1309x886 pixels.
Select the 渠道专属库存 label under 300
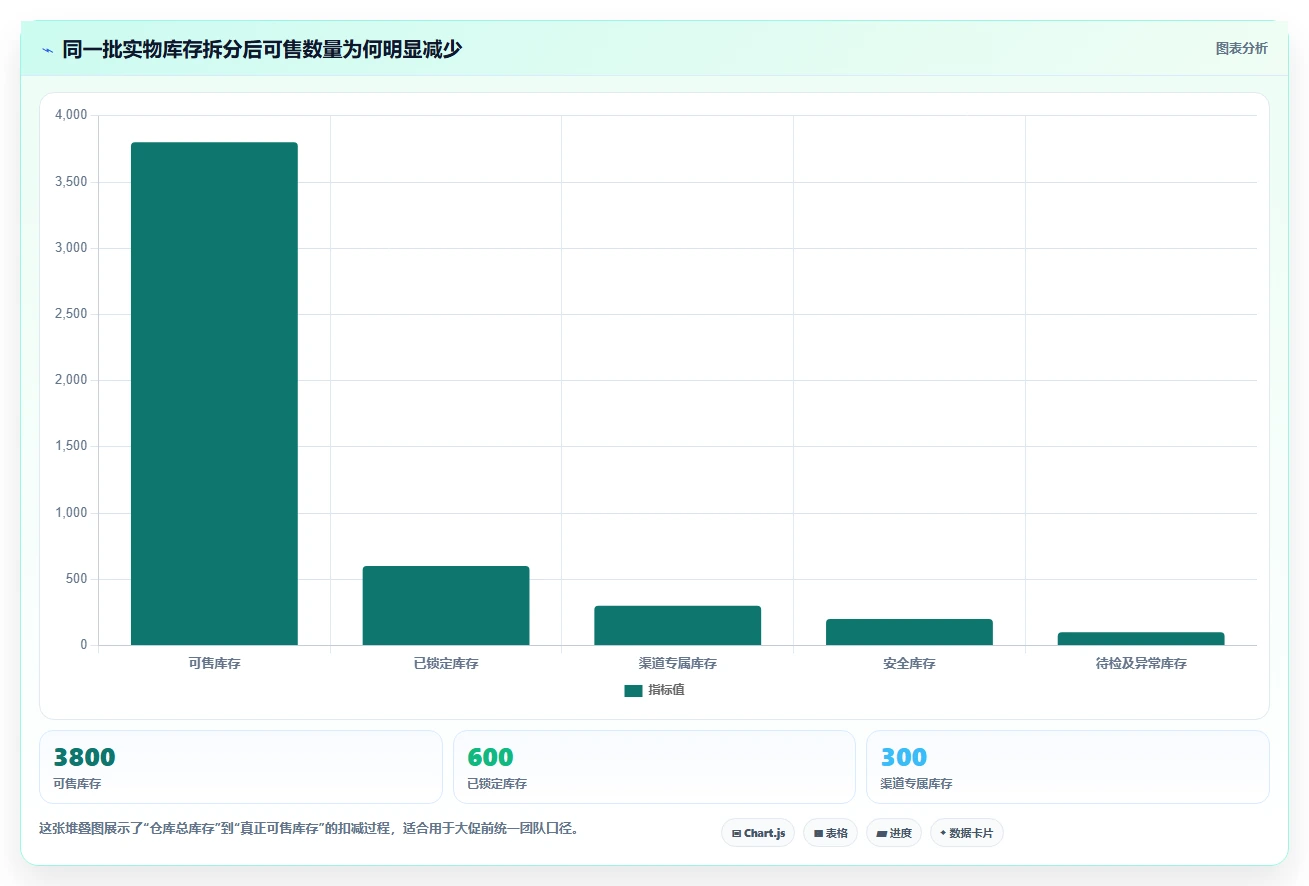coord(916,784)
